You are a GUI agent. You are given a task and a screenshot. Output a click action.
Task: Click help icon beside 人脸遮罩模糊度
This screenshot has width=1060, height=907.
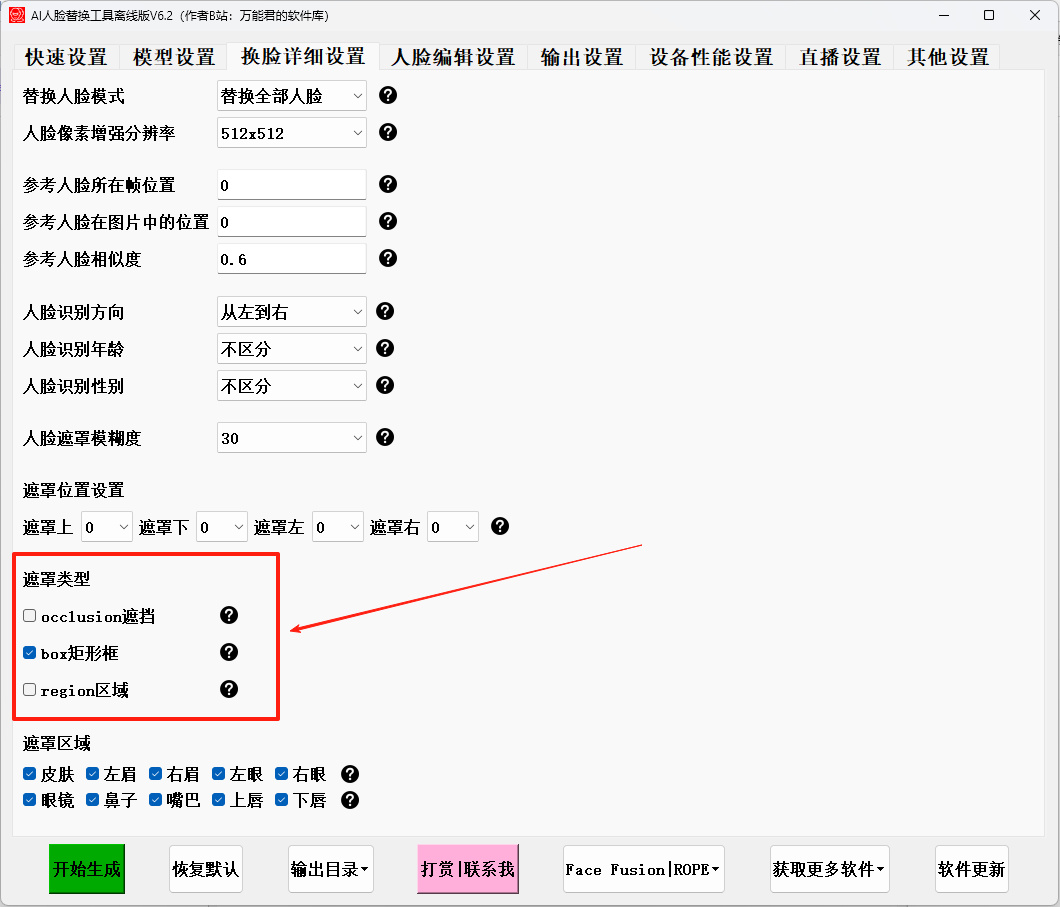(385, 437)
